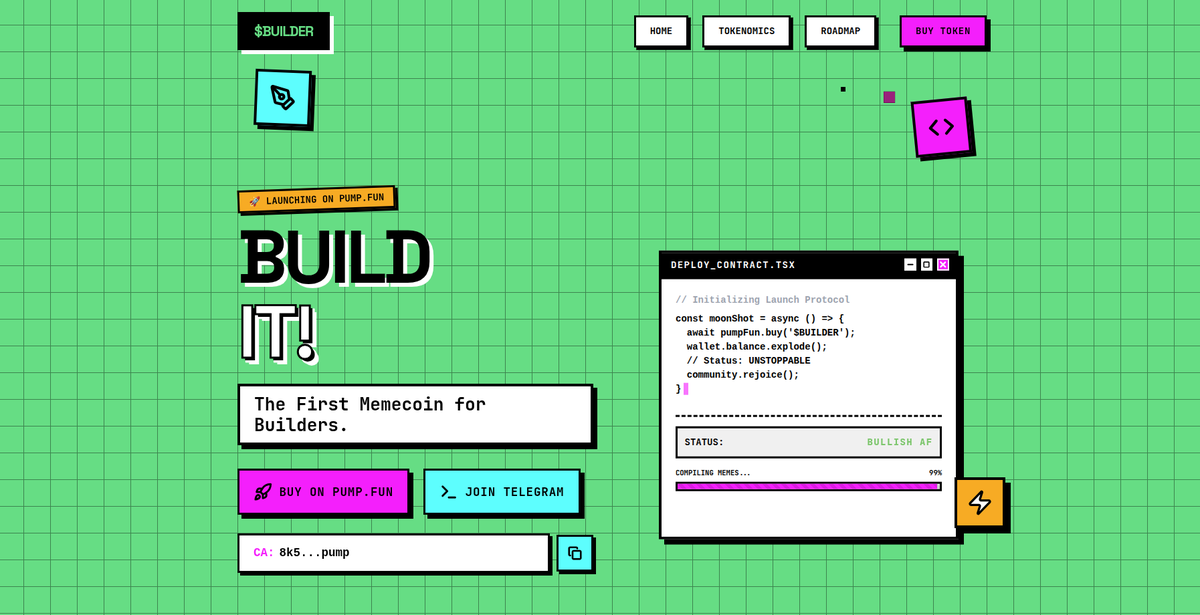1200x615 pixels.
Task: Click the STATUS: label
Action: 704,442
